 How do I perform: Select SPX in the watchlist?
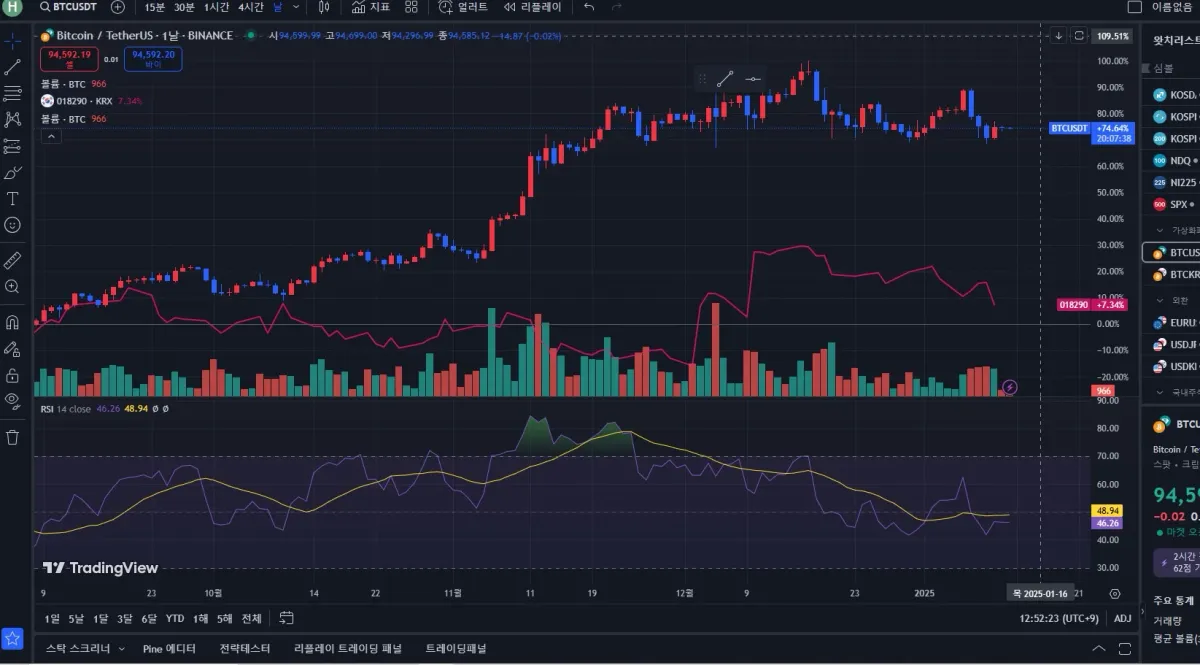pos(1176,204)
